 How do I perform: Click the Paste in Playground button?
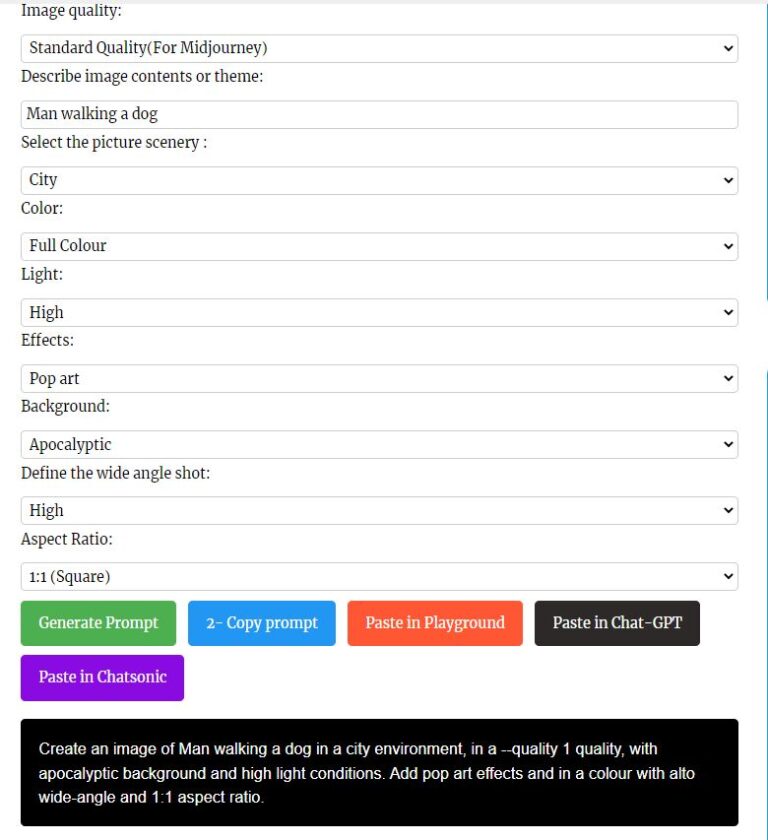pyautogui.click(x=435, y=623)
